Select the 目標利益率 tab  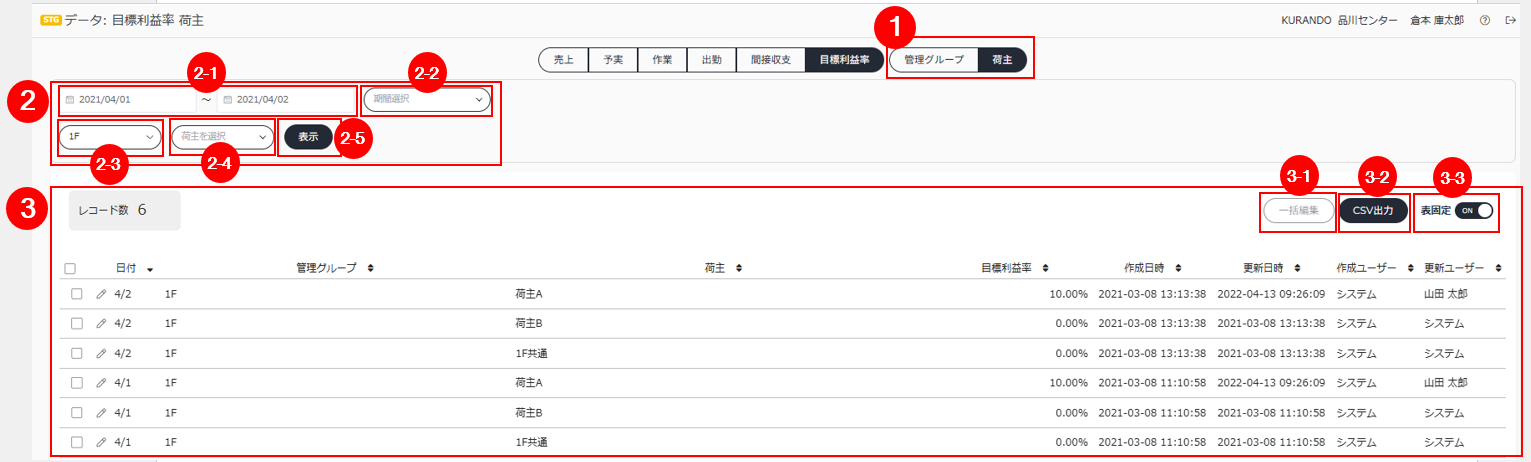pos(844,60)
